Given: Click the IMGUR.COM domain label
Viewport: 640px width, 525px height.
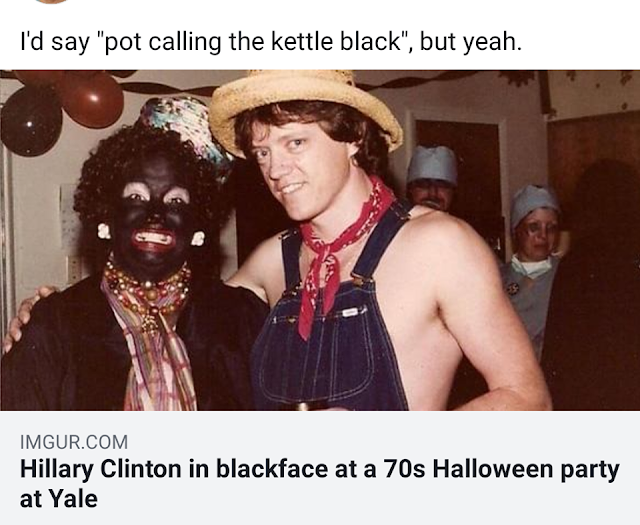Looking at the screenshot, I should pos(74,442).
